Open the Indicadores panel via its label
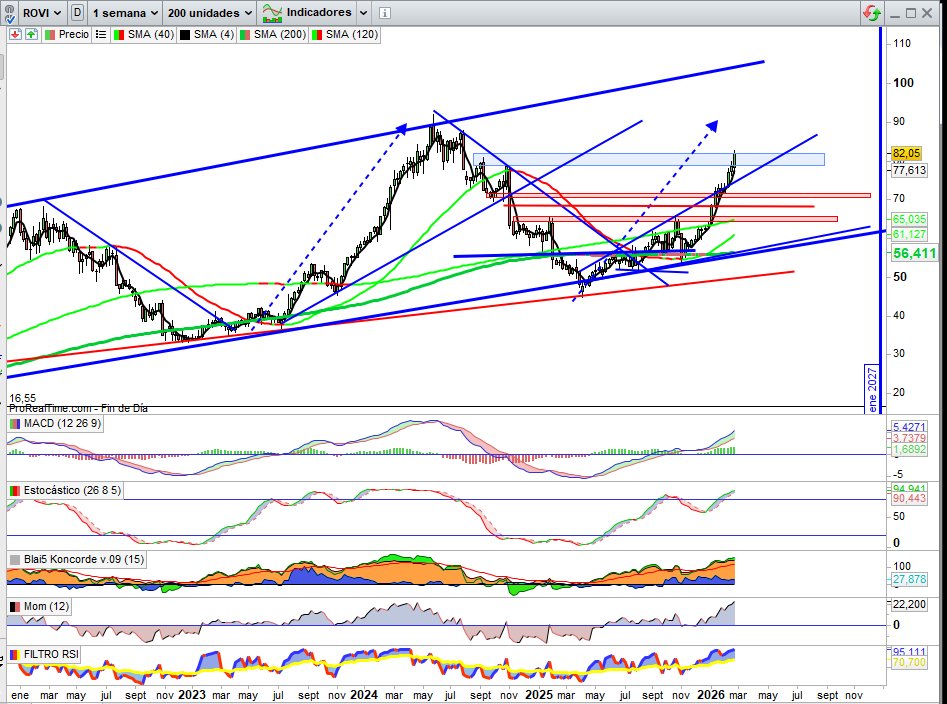The height and width of the screenshot is (704, 947). coord(319,13)
